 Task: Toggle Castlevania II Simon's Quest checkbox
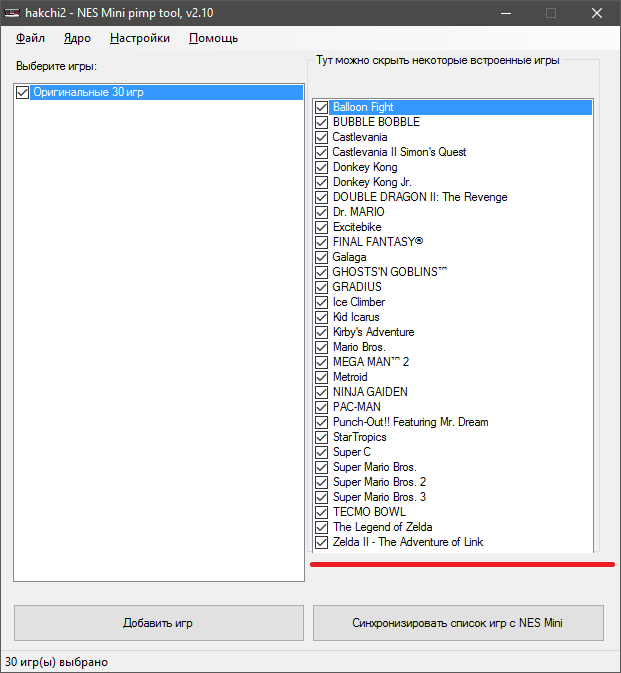pos(321,152)
